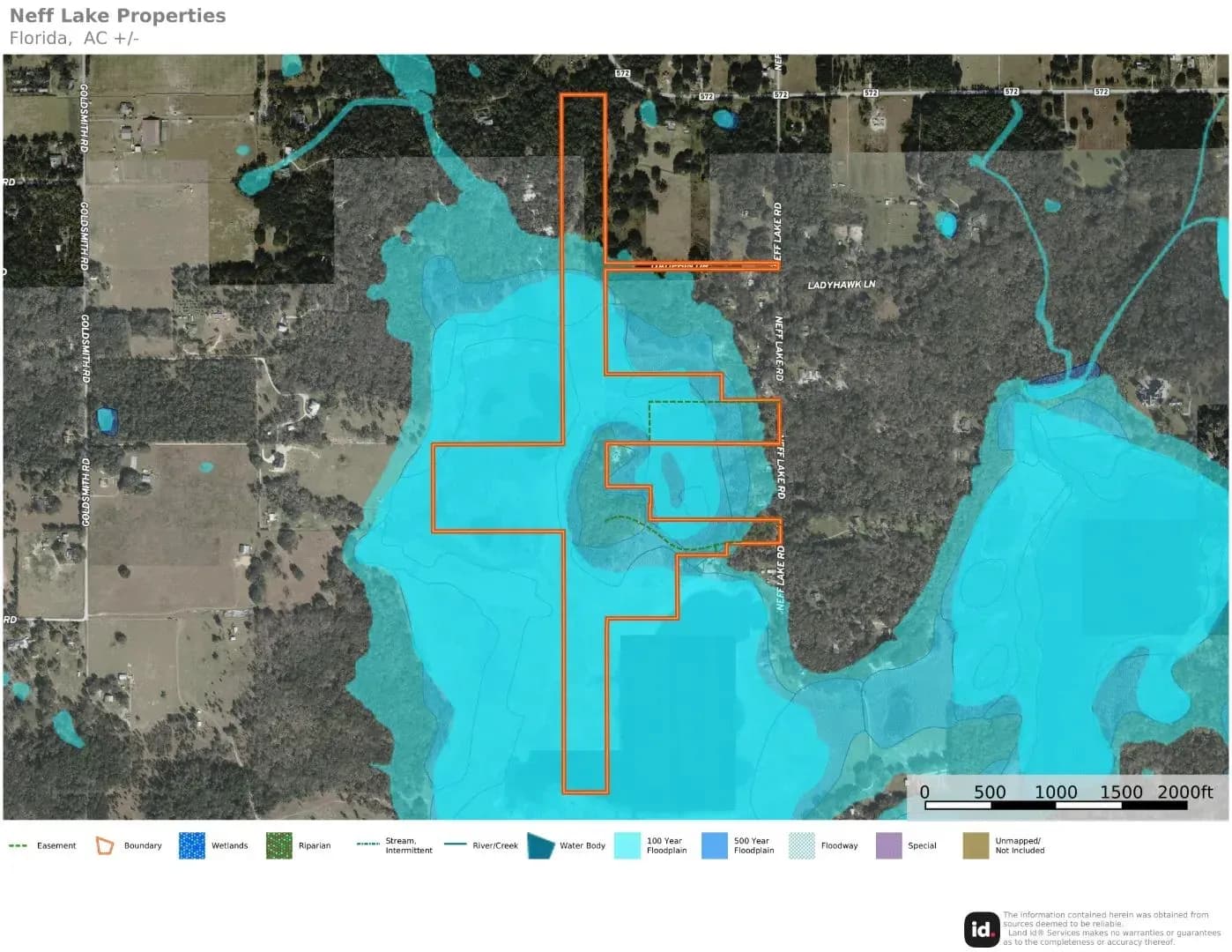Image resolution: width=1232 pixels, height=952 pixels.
Task: Click the '1000' scale bar label
Action: click(1056, 792)
